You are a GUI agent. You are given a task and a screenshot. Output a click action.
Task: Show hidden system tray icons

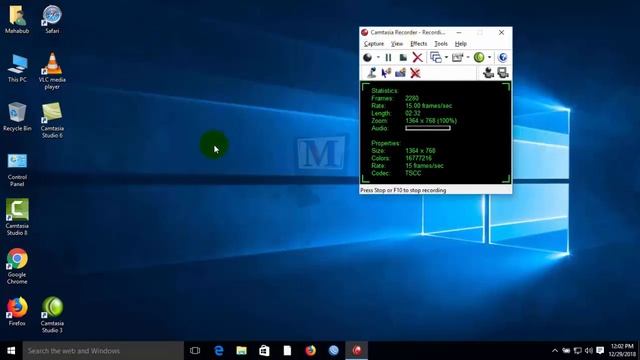pos(555,351)
